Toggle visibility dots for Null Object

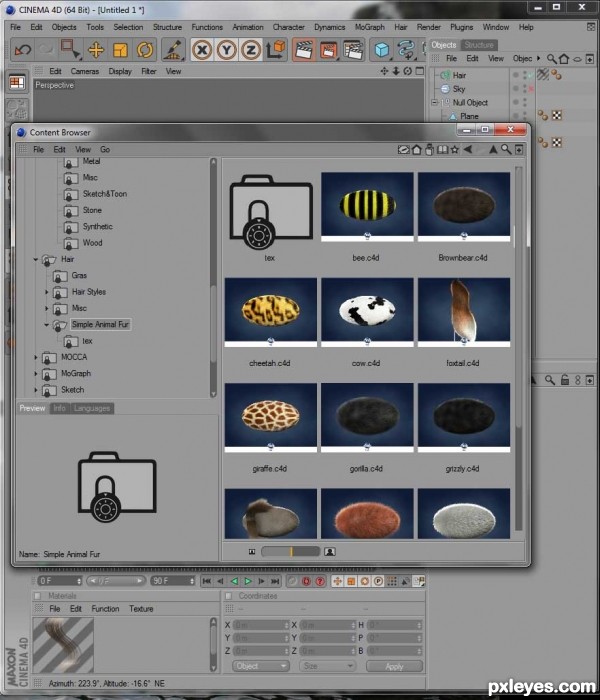525,103
